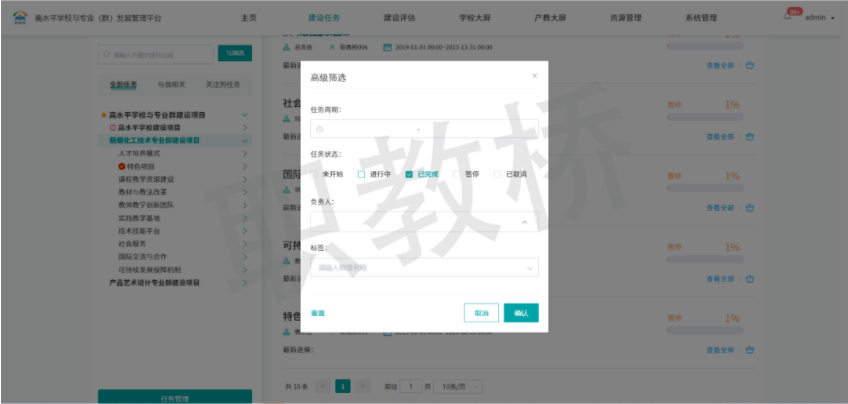Go to next page with pagination right arrow
The width and height of the screenshot is (848, 404).
[363, 386]
